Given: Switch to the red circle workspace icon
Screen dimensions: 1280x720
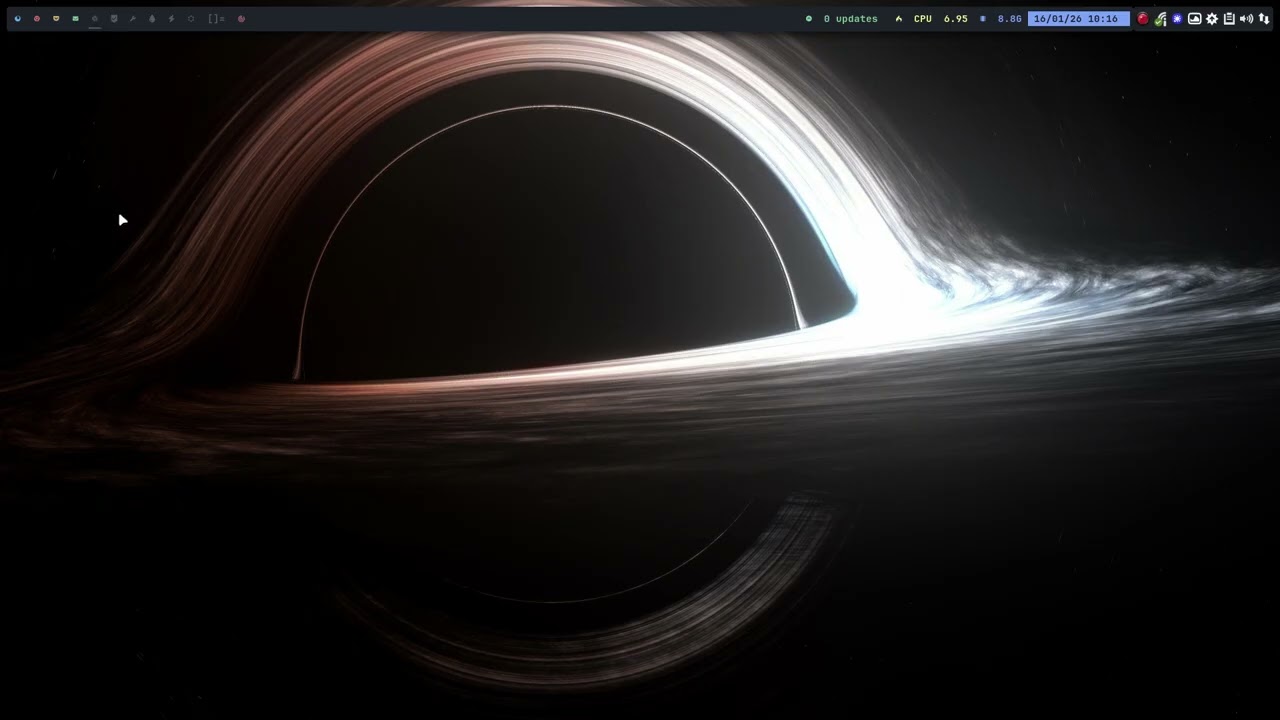Looking at the screenshot, I should click(x=37, y=18).
